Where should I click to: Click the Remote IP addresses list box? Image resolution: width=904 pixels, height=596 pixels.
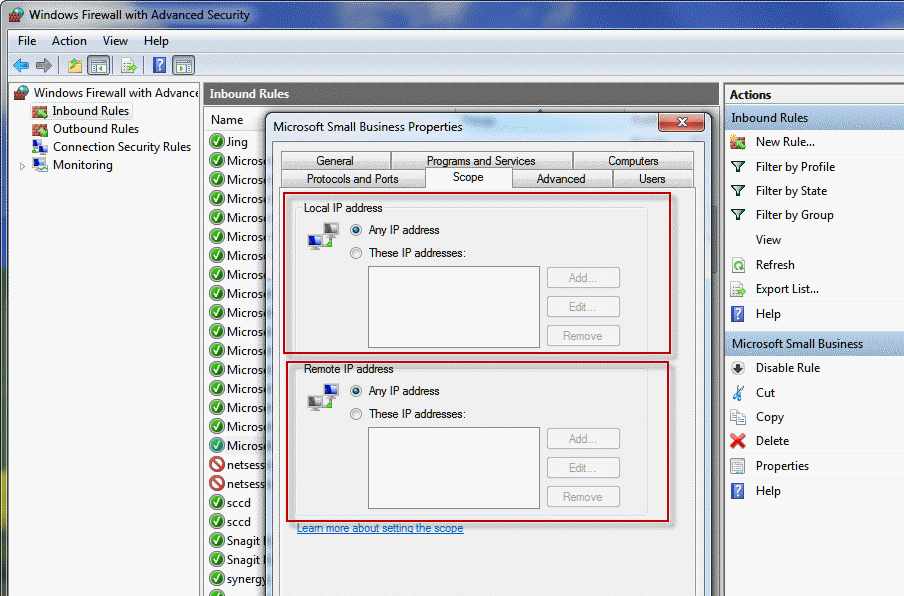point(454,468)
